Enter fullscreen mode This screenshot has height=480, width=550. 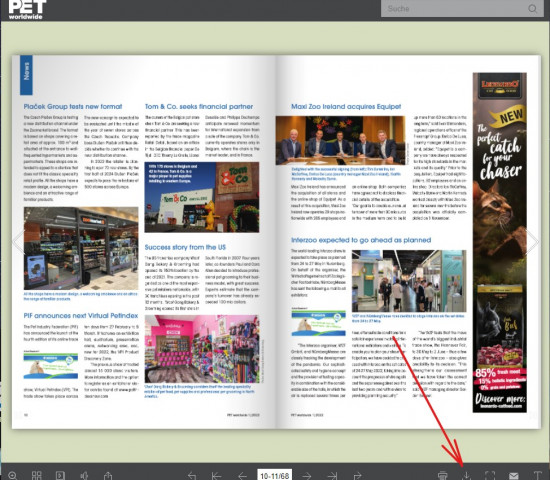click(490, 475)
